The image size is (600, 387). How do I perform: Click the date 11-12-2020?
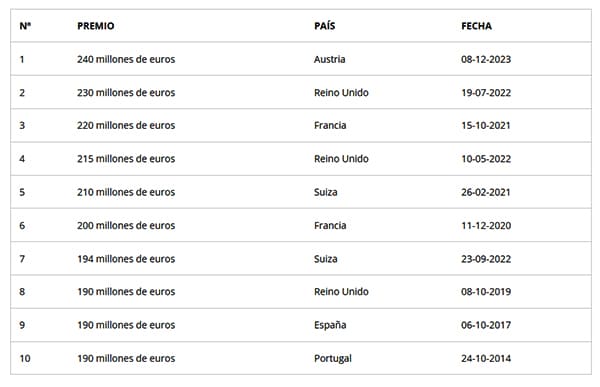point(486,225)
